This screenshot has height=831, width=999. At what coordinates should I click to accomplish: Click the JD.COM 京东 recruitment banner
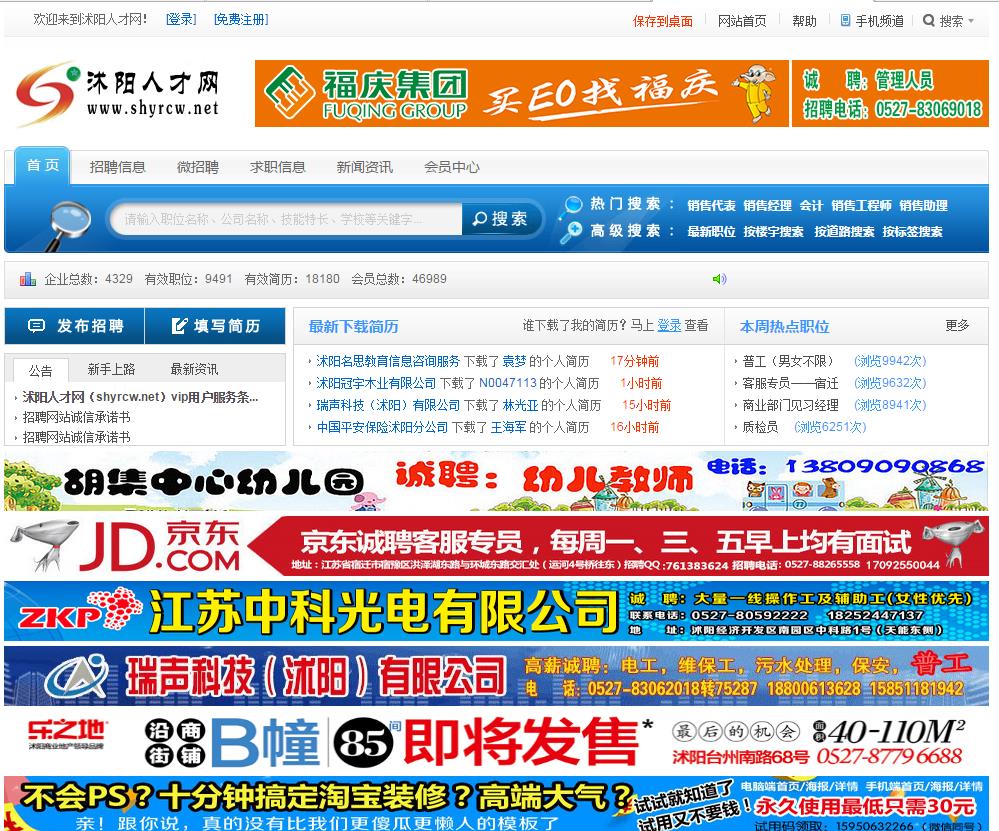click(x=496, y=546)
